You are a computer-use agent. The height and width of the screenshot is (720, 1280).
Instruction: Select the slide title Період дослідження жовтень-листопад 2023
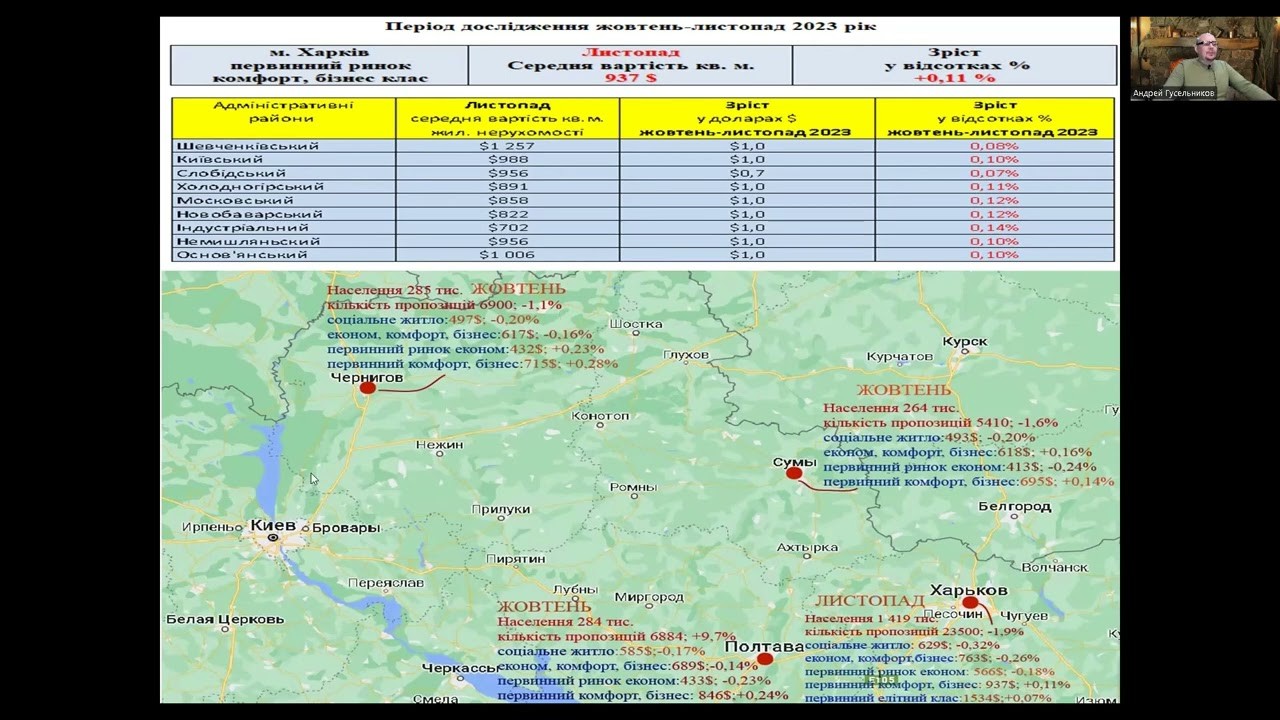(x=631, y=26)
